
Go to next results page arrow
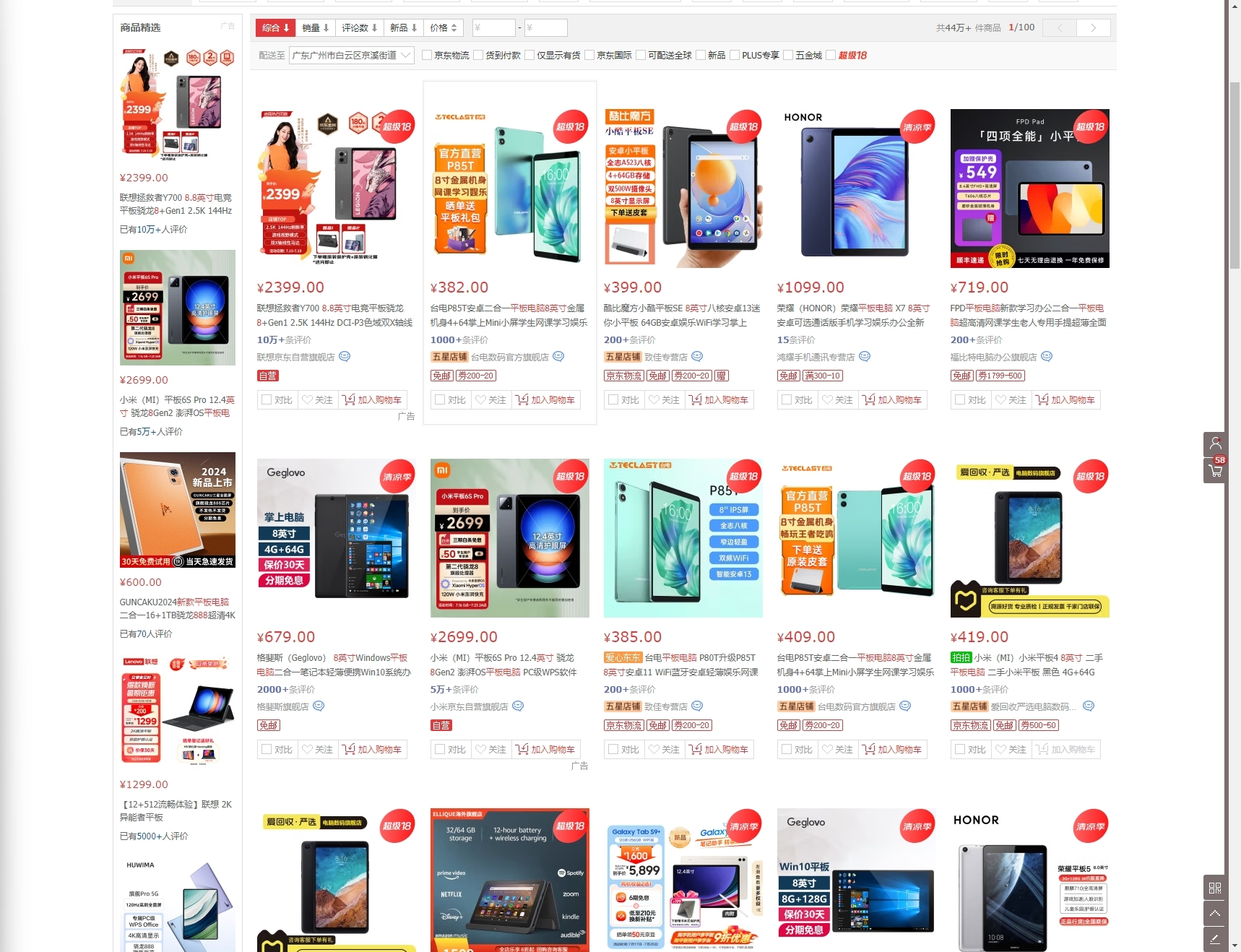coord(1093,28)
